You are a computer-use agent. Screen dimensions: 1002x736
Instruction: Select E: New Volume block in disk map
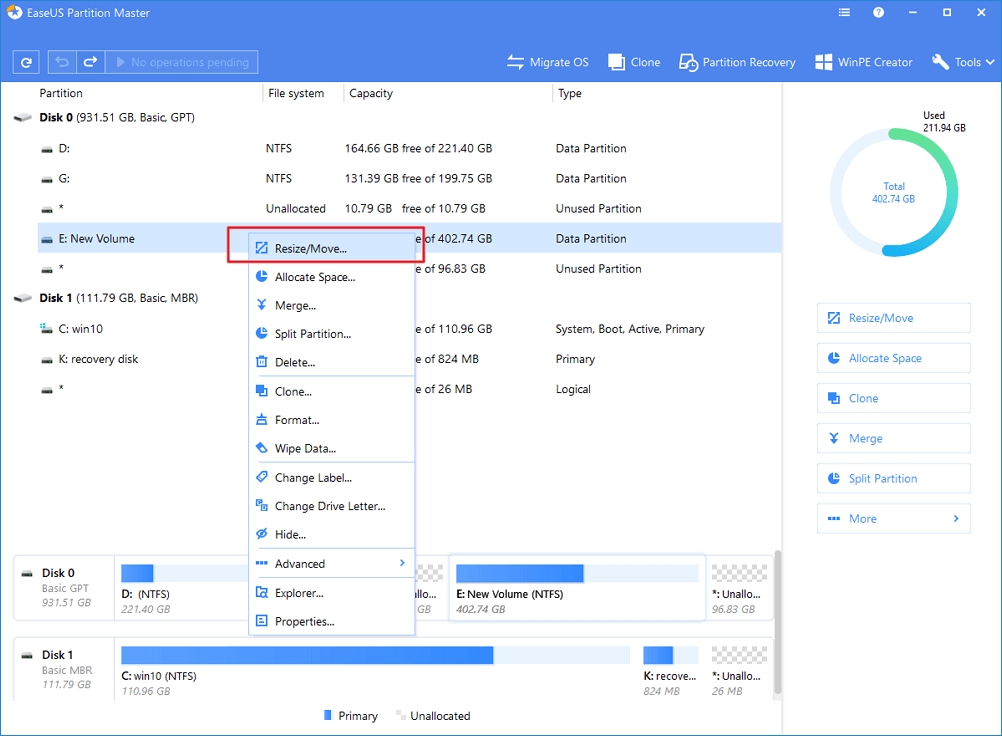click(x=577, y=588)
